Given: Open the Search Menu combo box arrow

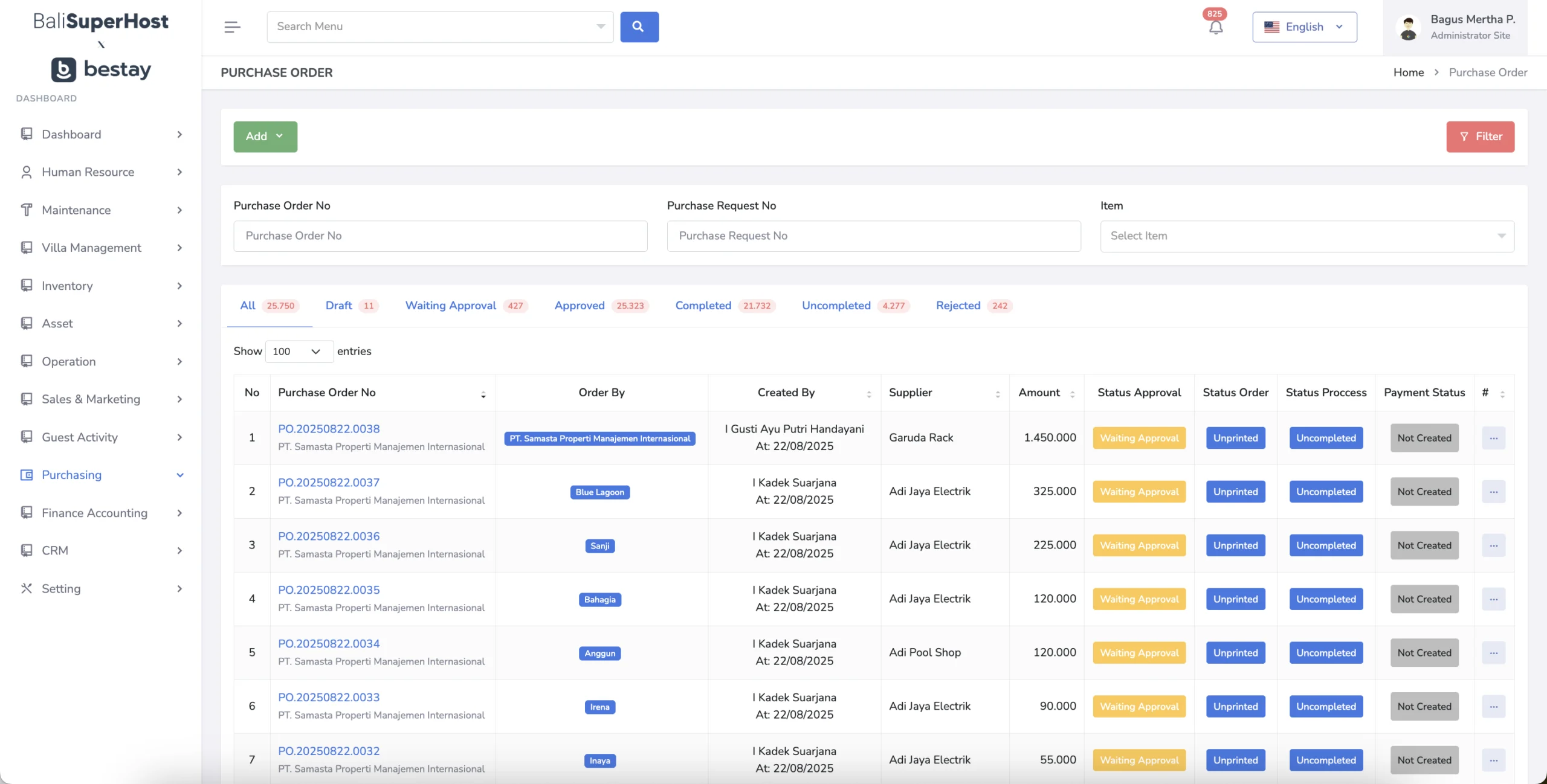Looking at the screenshot, I should click(600, 27).
